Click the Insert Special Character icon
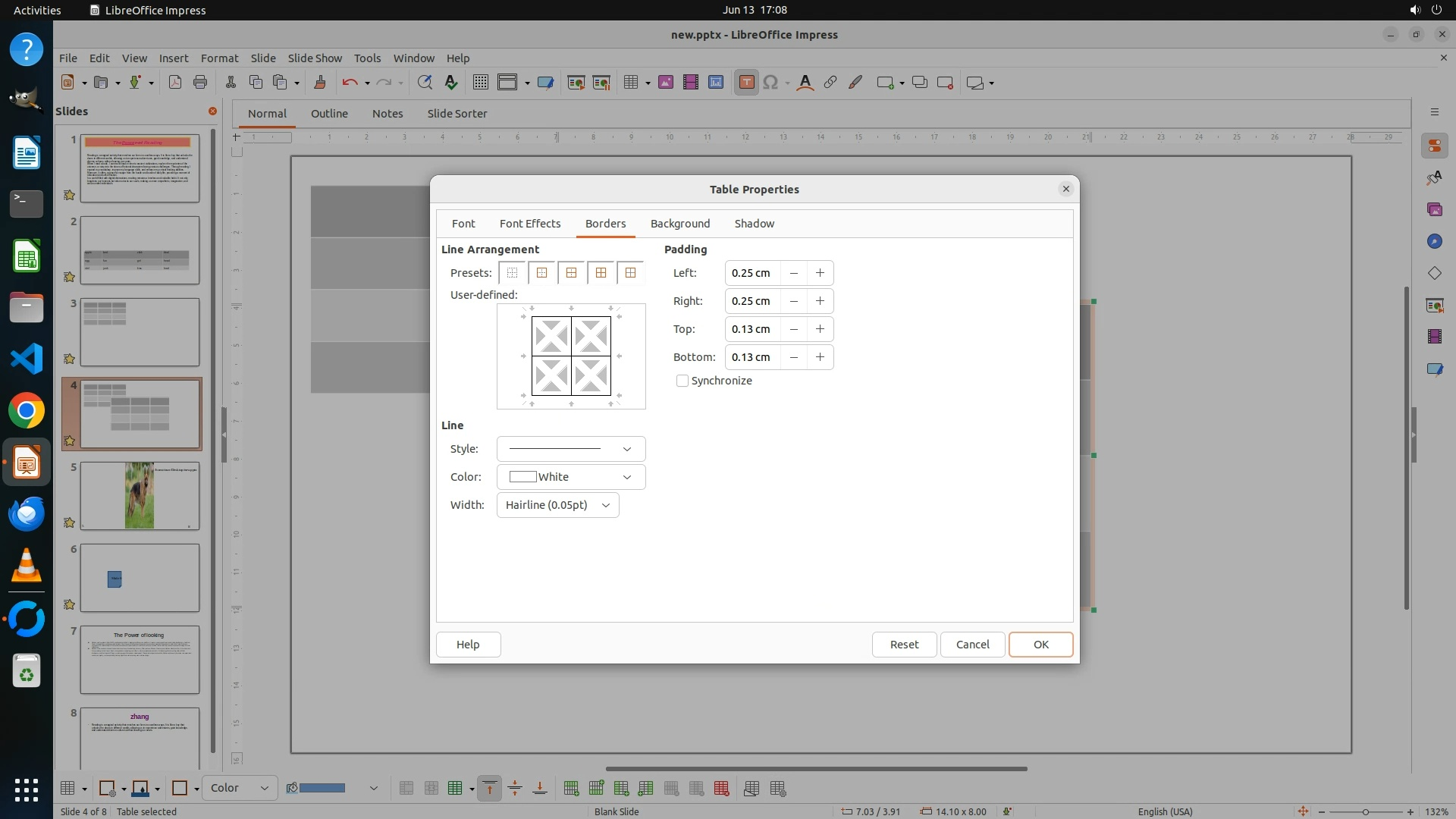 pyautogui.click(x=770, y=83)
